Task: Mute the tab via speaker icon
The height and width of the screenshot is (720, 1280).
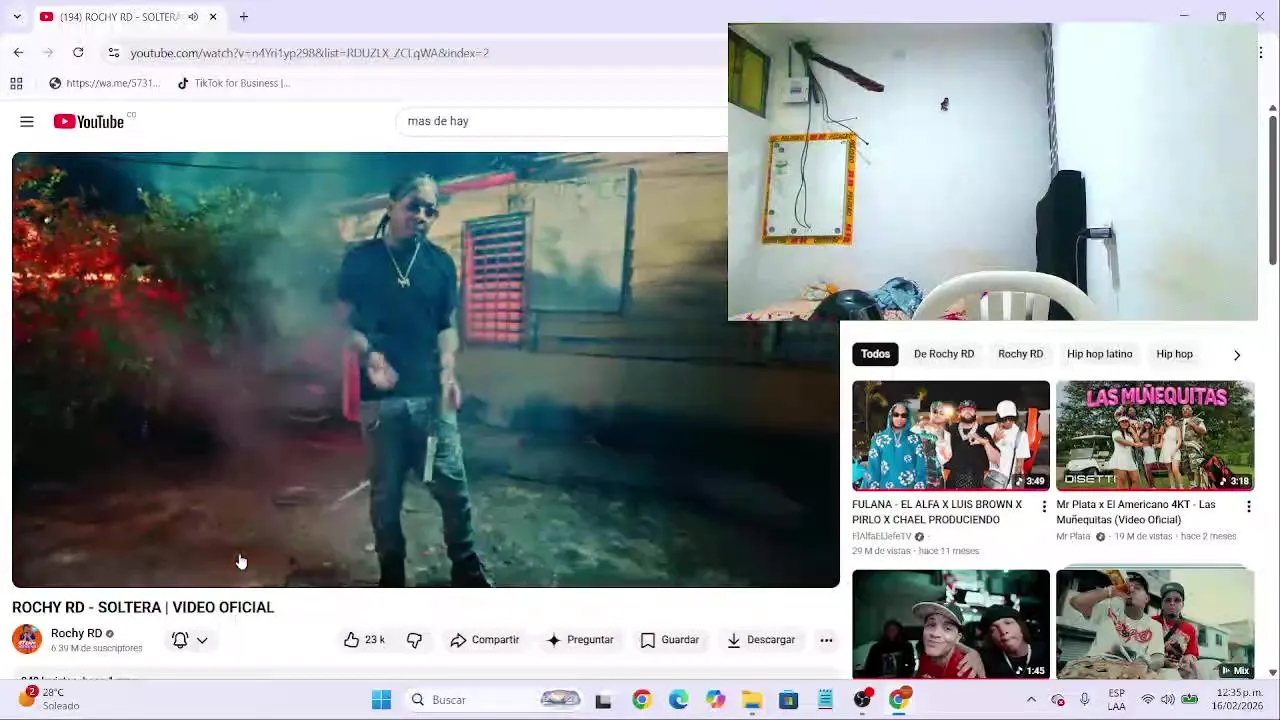Action: tap(193, 17)
